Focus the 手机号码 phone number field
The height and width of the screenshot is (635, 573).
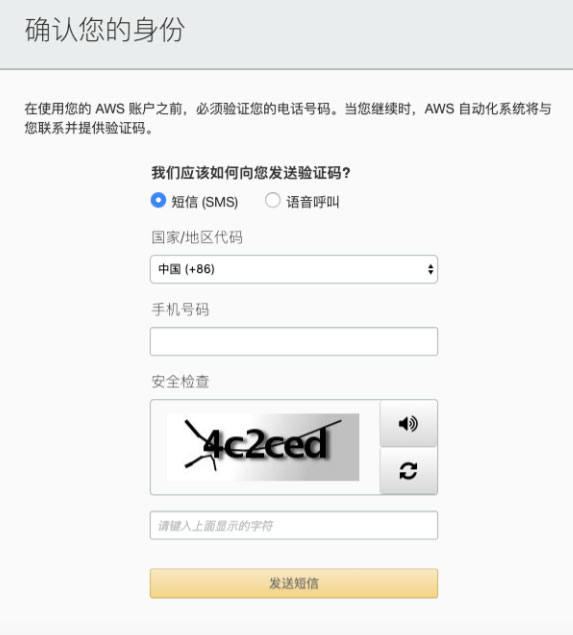coord(294,341)
